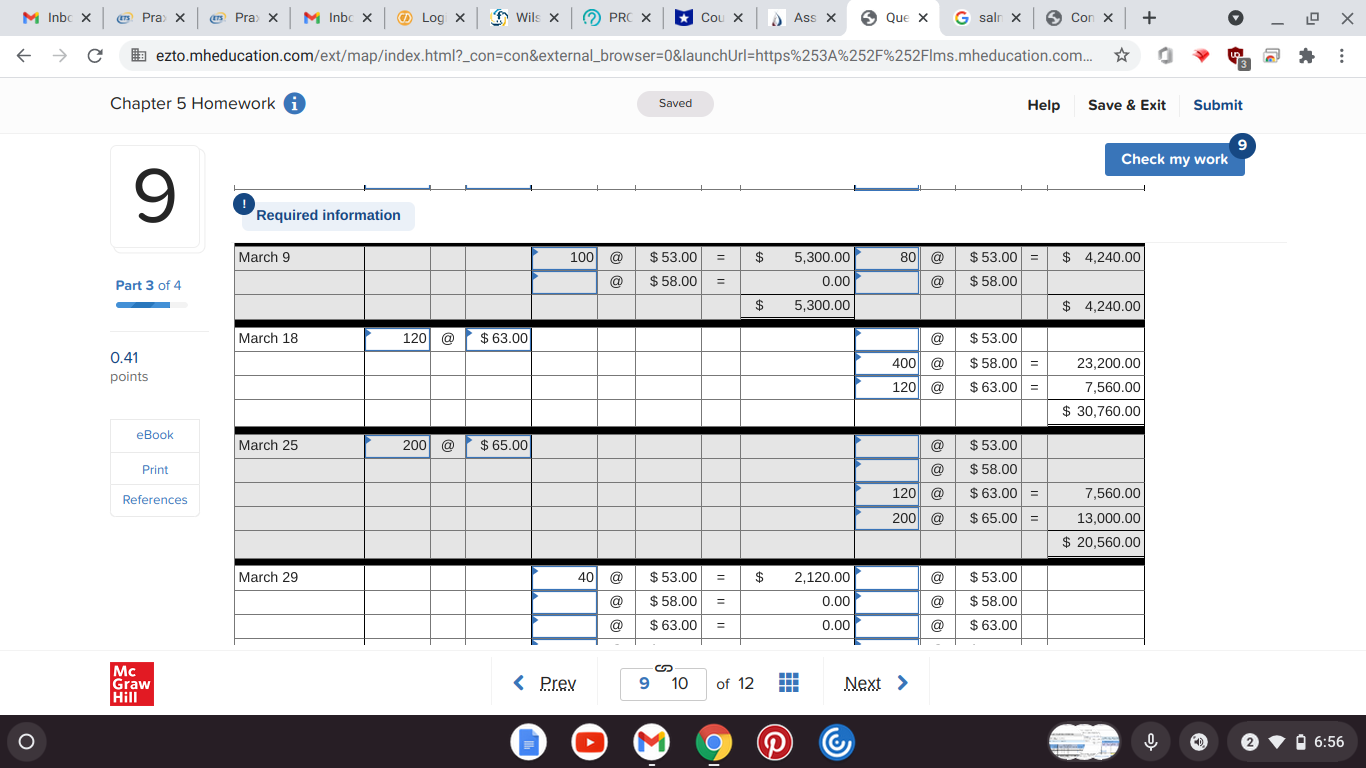1366x768 pixels.
Task: Reload the page with the refresh icon
Action: pos(96,56)
